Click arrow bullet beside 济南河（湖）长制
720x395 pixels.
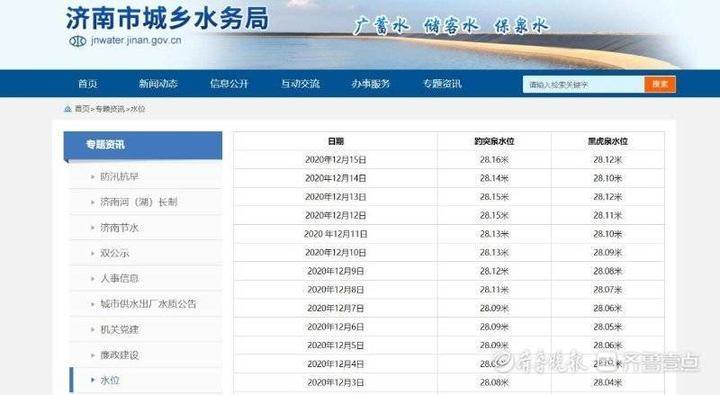coord(93,202)
